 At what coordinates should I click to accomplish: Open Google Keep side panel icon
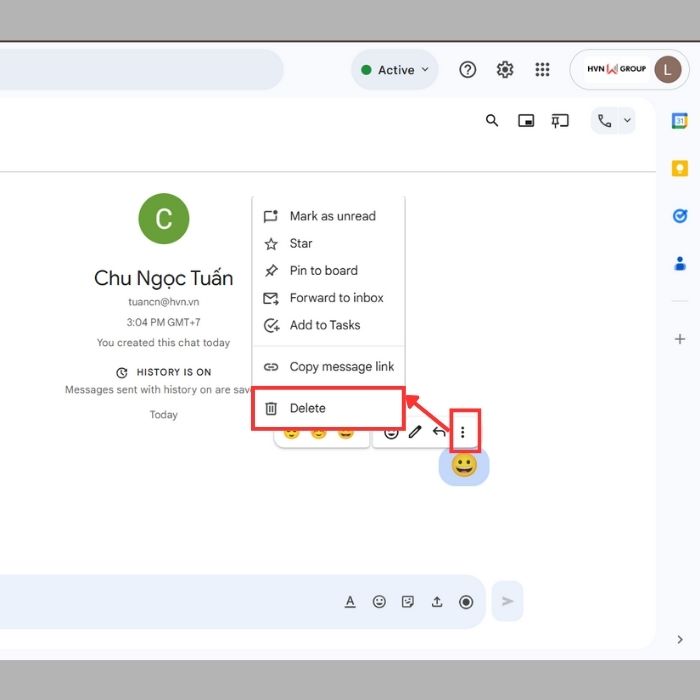pyautogui.click(x=679, y=168)
